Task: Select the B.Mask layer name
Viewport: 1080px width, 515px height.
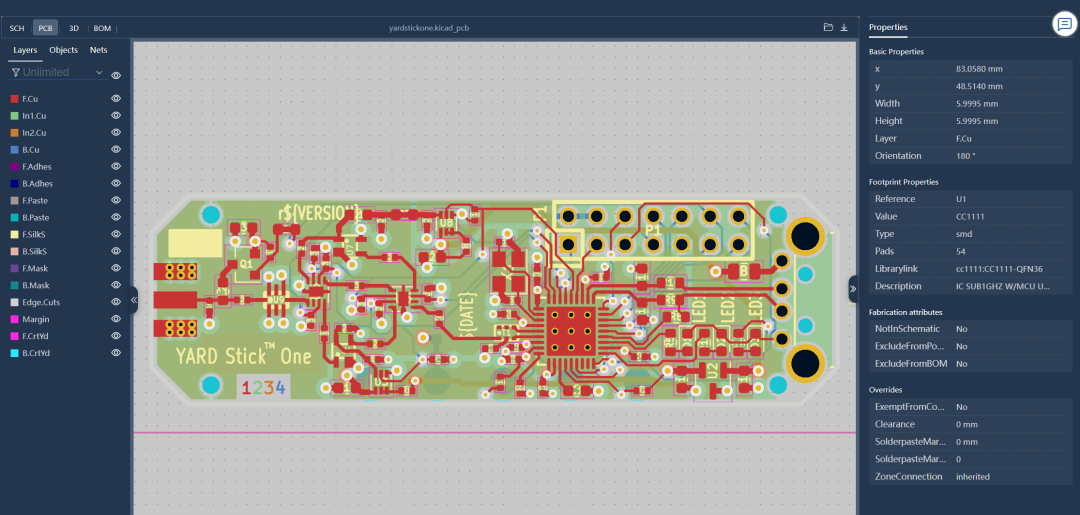Action: [34, 285]
